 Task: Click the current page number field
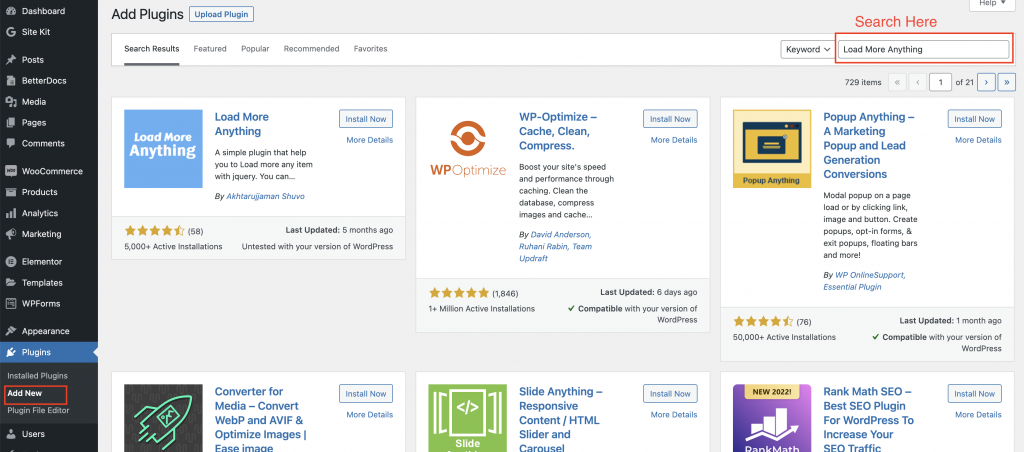(941, 82)
